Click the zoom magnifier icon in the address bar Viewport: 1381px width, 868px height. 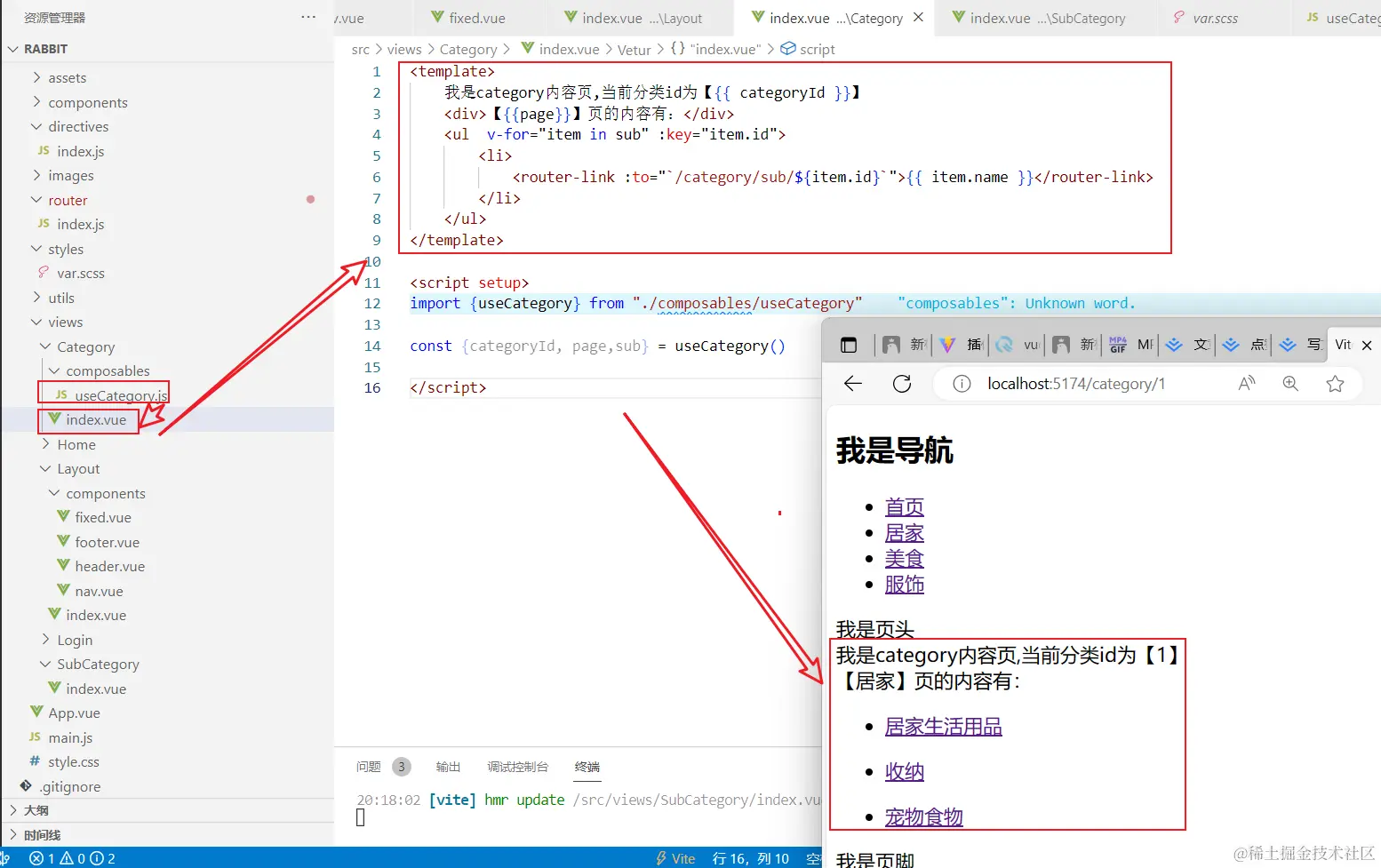pos(1290,383)
